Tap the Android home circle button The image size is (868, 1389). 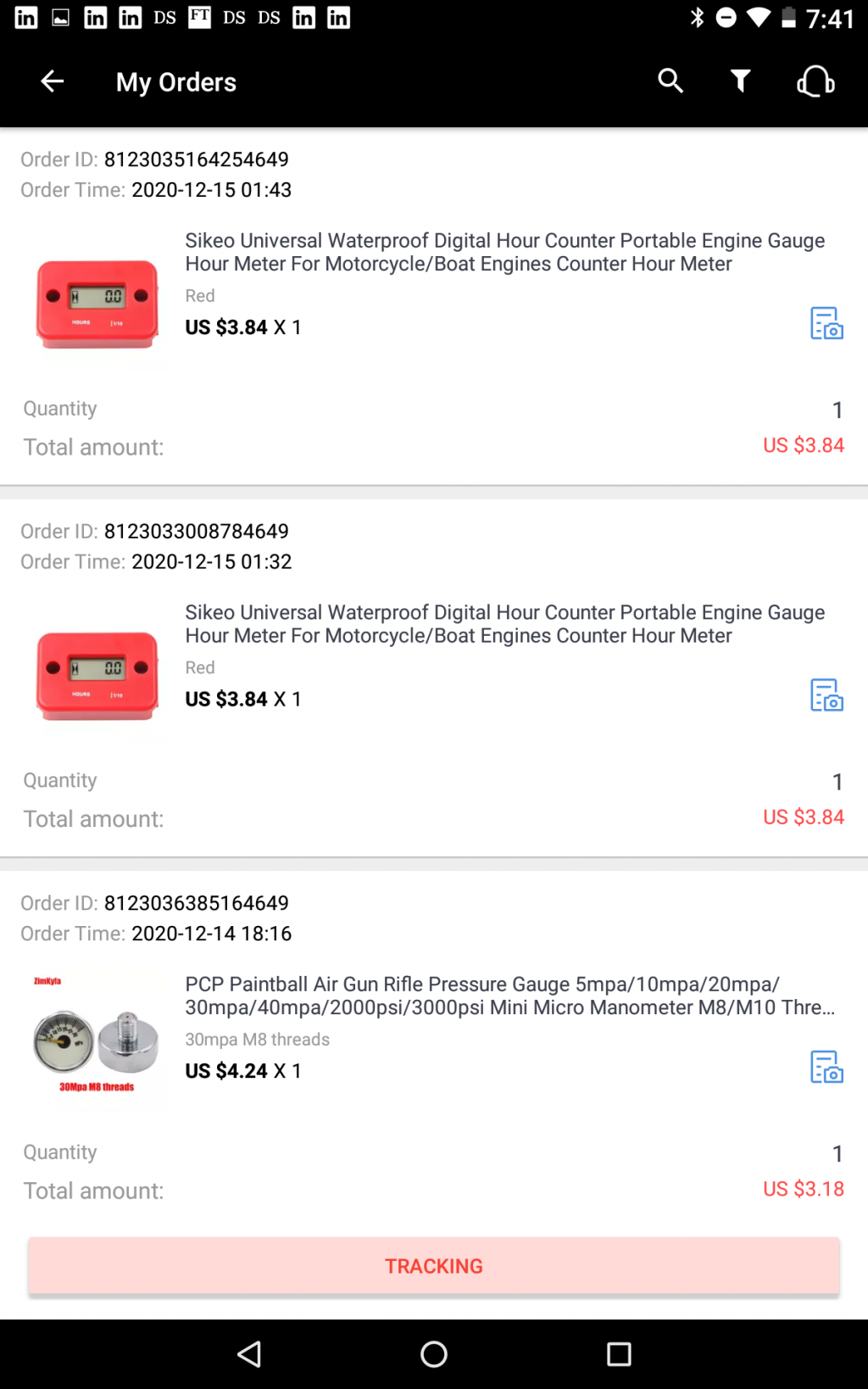coord(434,1354)
